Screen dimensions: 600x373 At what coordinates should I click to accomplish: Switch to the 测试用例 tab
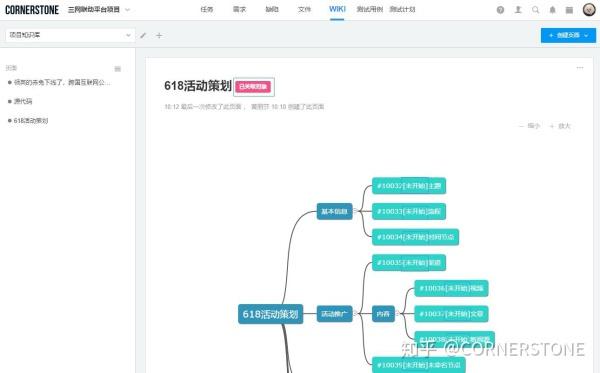[x=370, y=9]
